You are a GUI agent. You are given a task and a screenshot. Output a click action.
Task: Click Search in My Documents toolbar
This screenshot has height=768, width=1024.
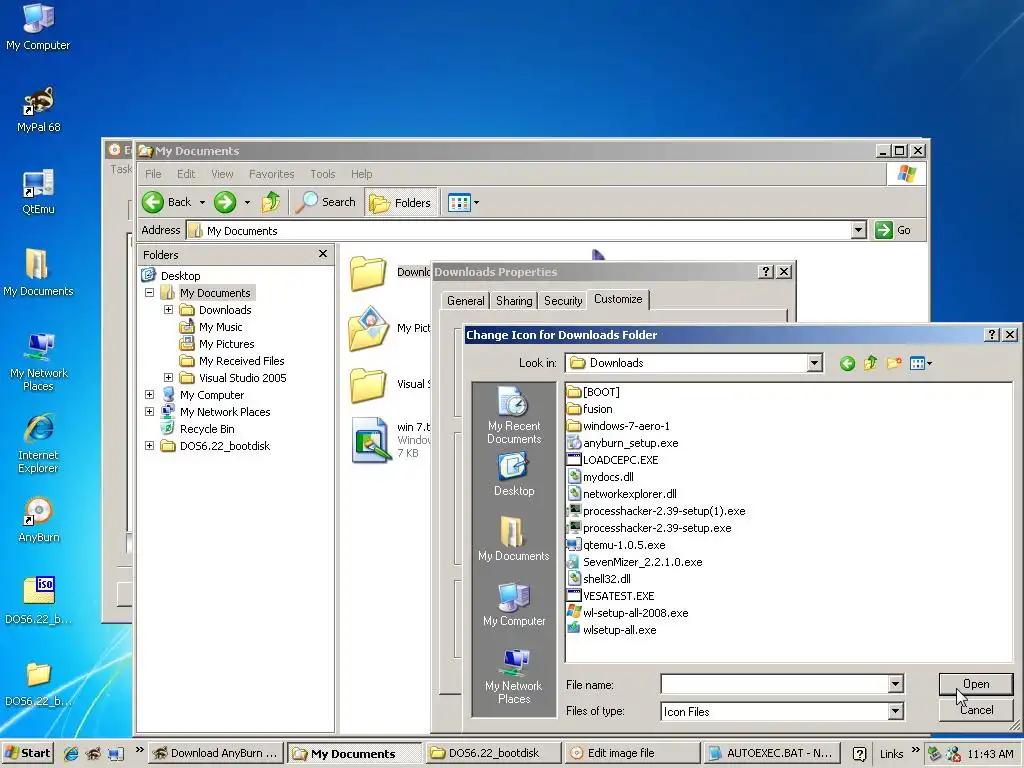[325, 202]
